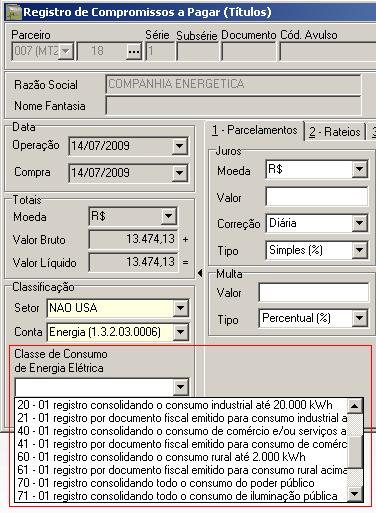The image size is (376, 513).
Task: Open the Classe de Consumo dropdown arrow
Action: pos(181,387)
